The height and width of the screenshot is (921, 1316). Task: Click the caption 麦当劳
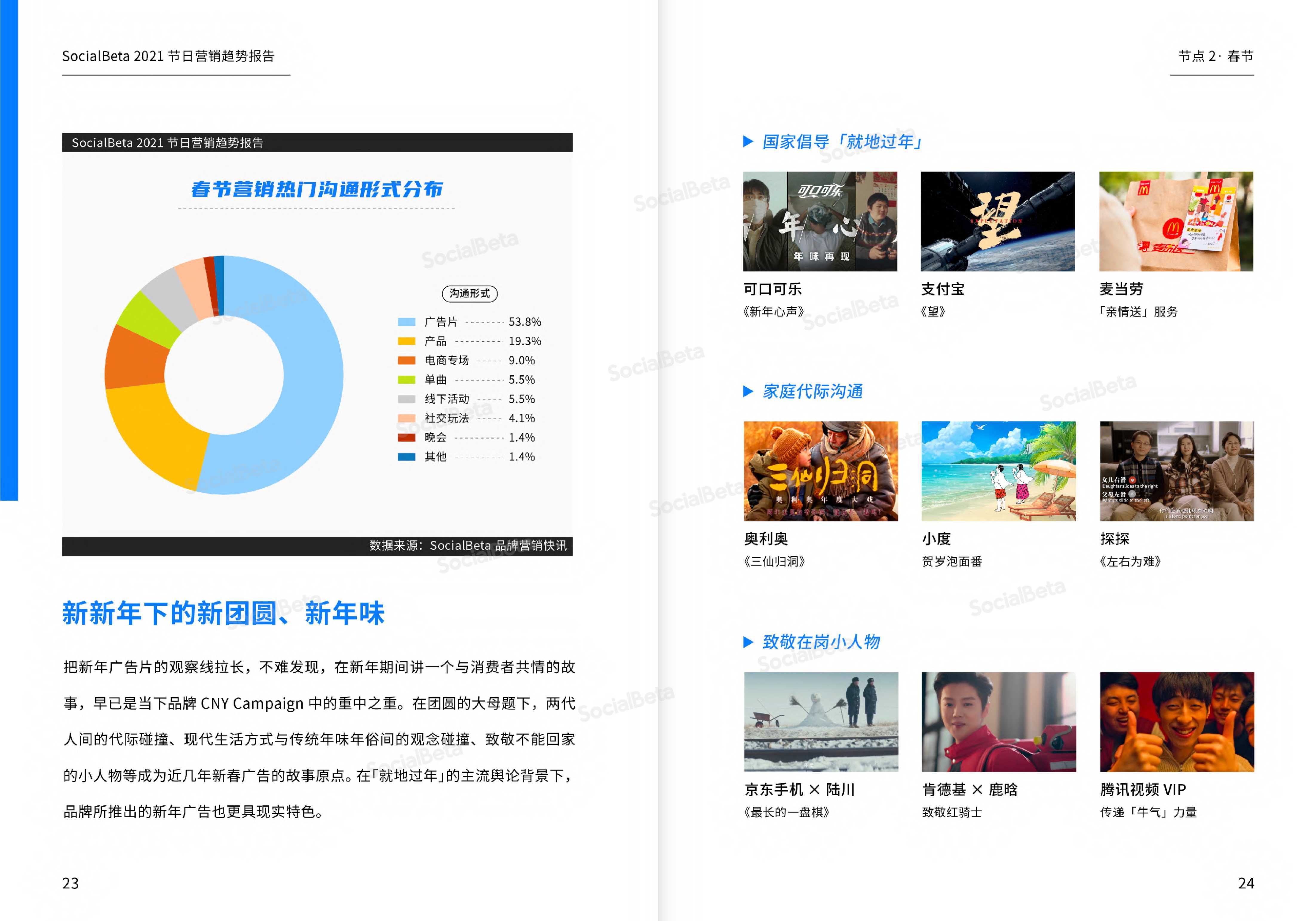[1122, 289]
